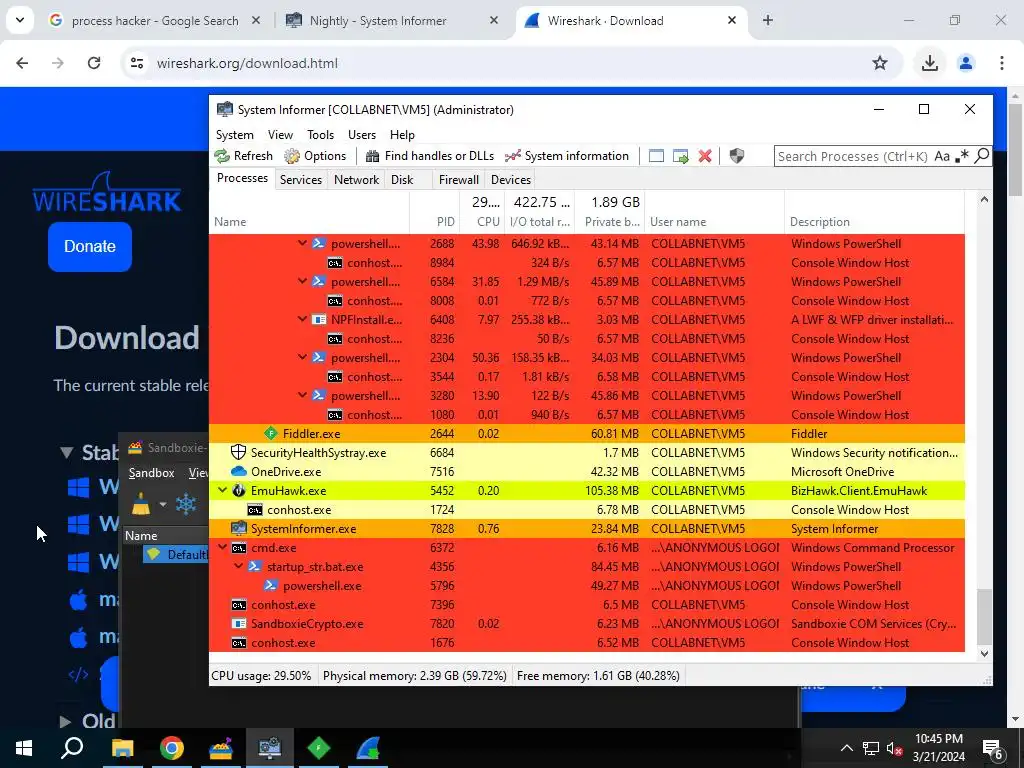Open Wireshark from the Windows taskbar
Viewport: 1024px width, 768px height.
(x=368, y=748)
